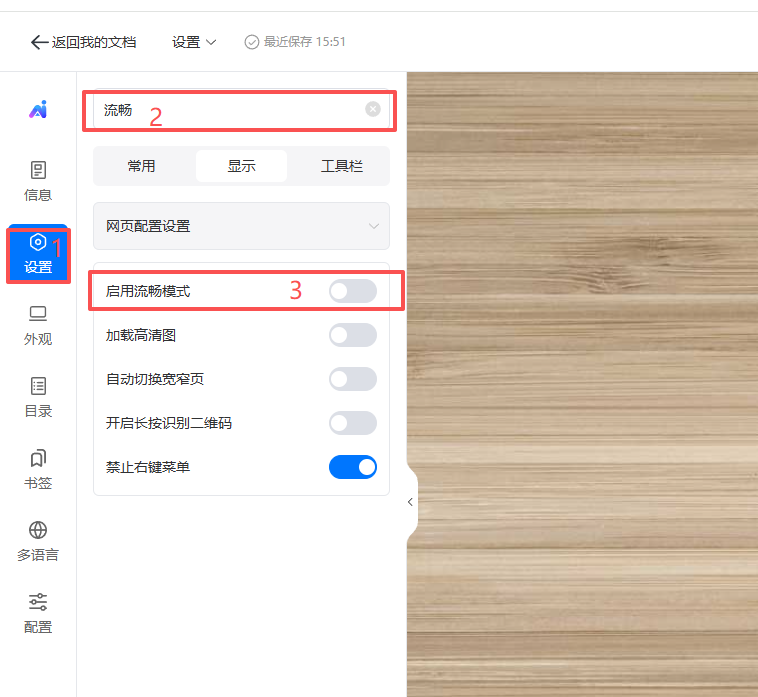Click 返回我的文档 back link
Image resolution: width=758 pixels, height=697 pixels.
[x=84, y=42]
